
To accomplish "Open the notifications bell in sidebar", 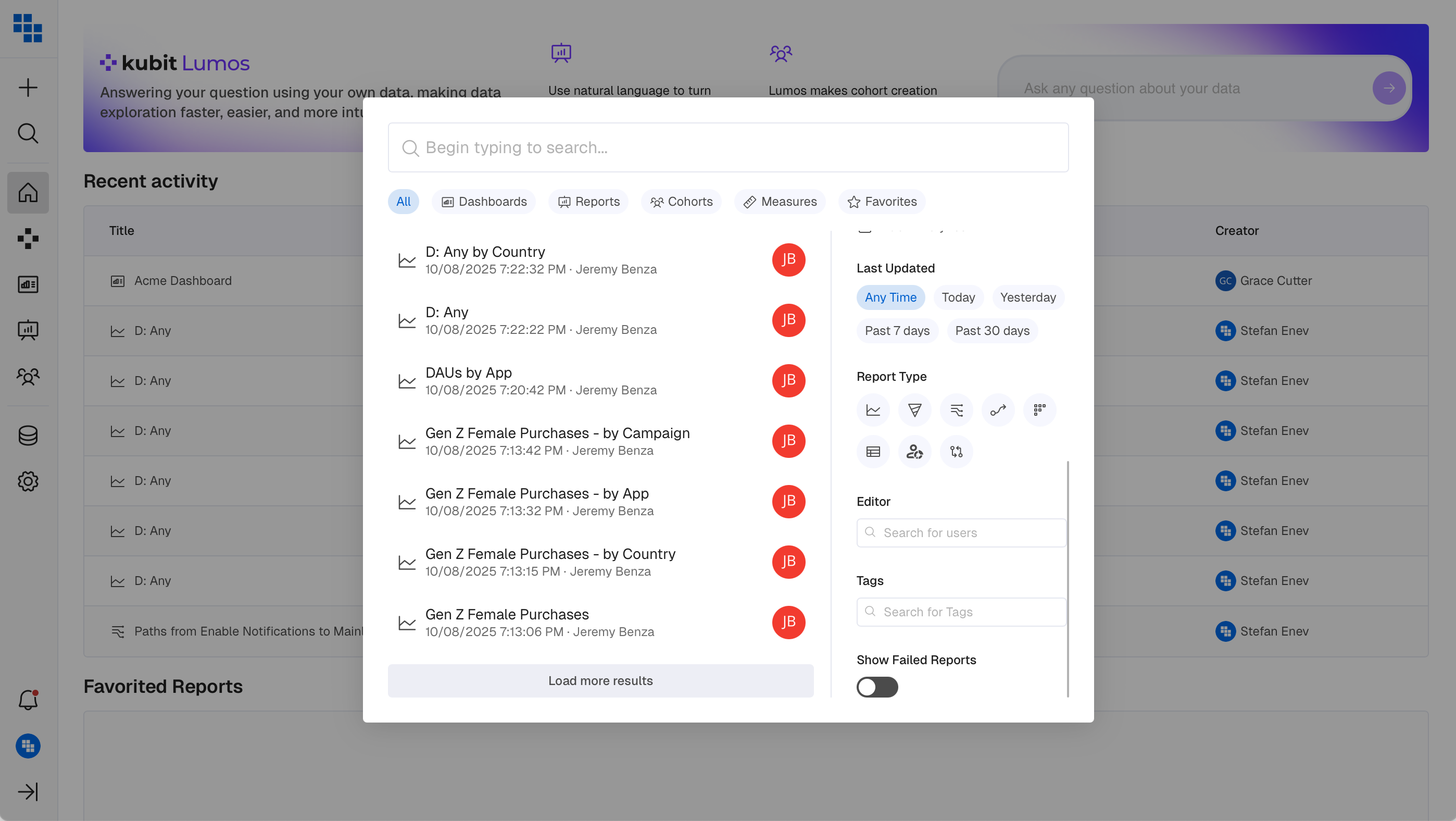I will (x=28, y=700).
